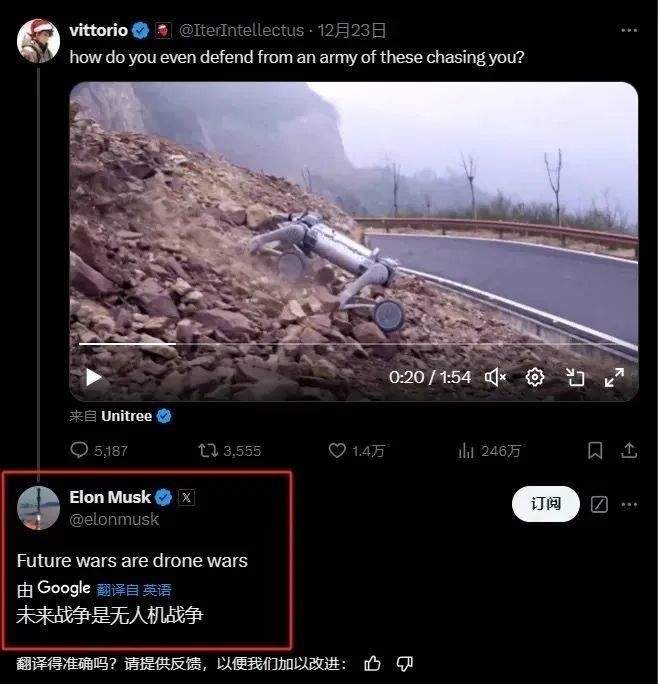Expand video to fullscreen
This screenshot has height=684, width=658.
(614, 377)
